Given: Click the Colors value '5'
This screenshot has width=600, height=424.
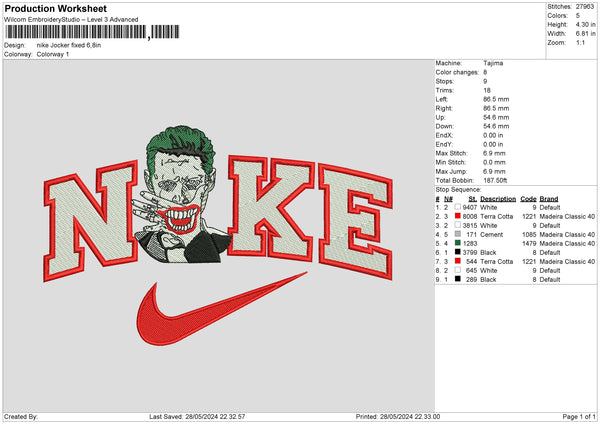Looking at the screenshot, I should [578, 16].
